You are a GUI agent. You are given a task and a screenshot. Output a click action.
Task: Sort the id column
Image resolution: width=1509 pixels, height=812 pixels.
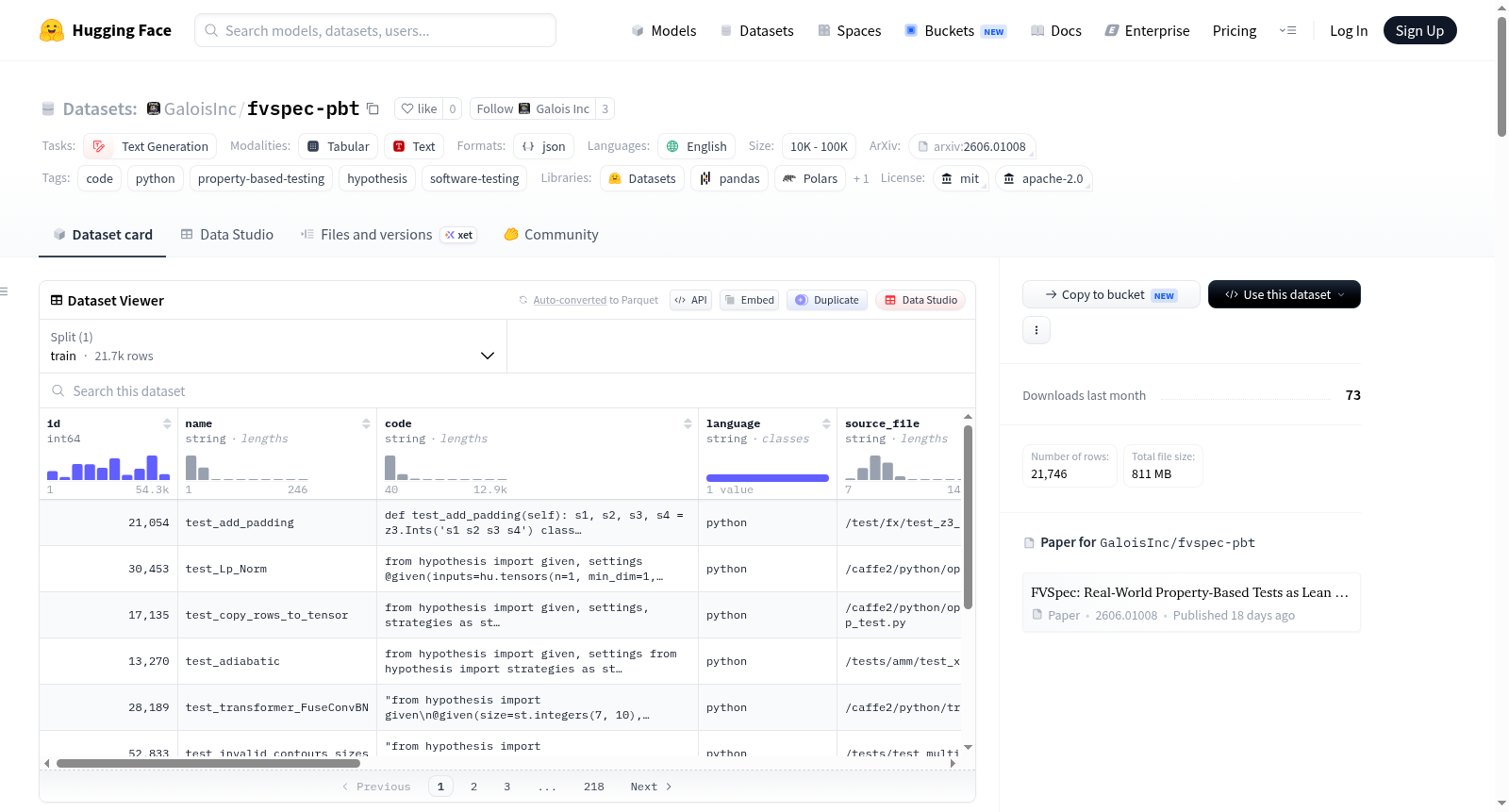click(167, 423)
